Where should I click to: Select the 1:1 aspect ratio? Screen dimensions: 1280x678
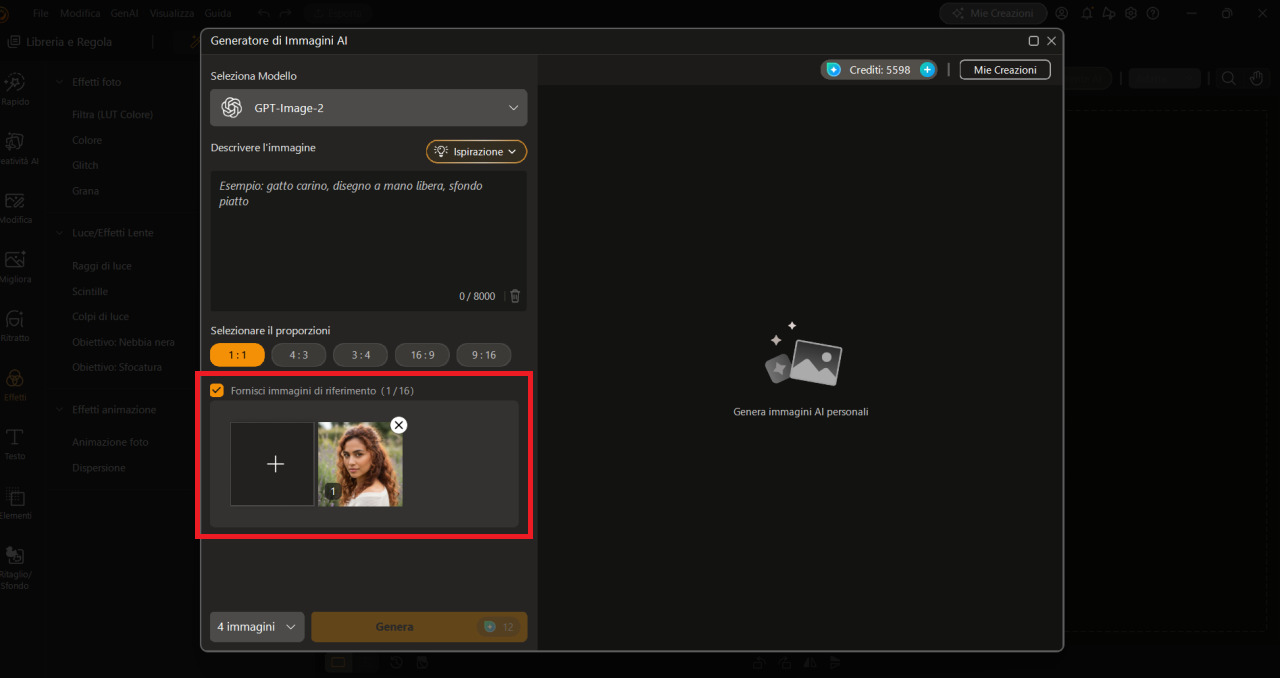[237, 355]
